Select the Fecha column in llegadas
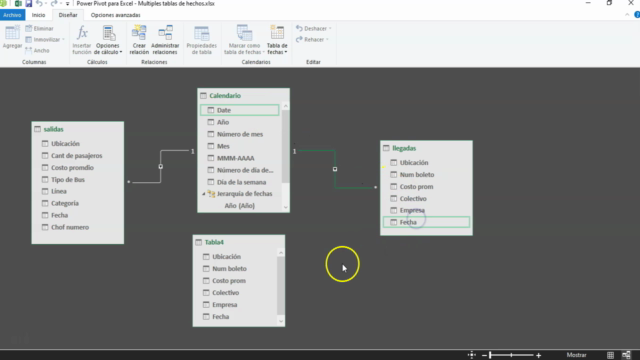 coord(426,222)
